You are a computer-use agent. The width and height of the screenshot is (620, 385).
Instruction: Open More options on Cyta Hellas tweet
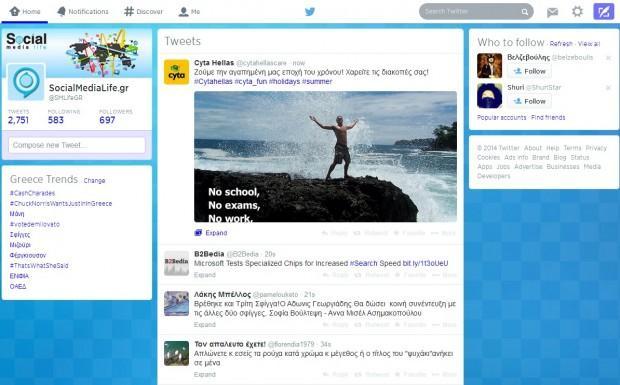click(x=443, y=233)
